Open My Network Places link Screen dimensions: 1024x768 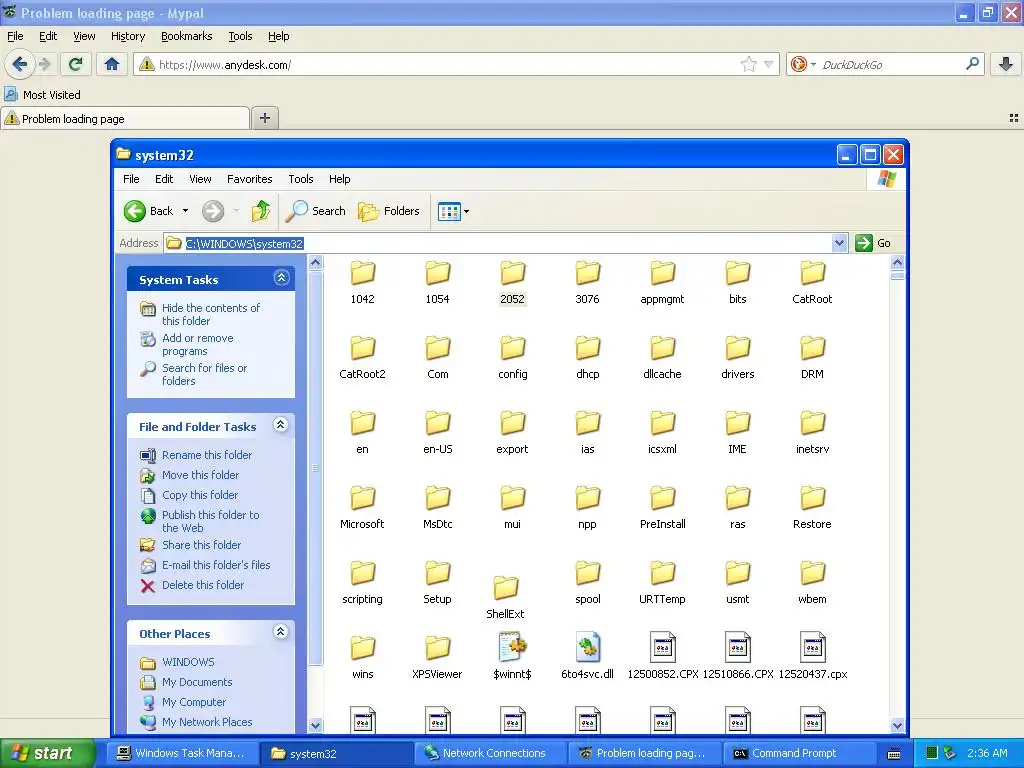[207, 722]
